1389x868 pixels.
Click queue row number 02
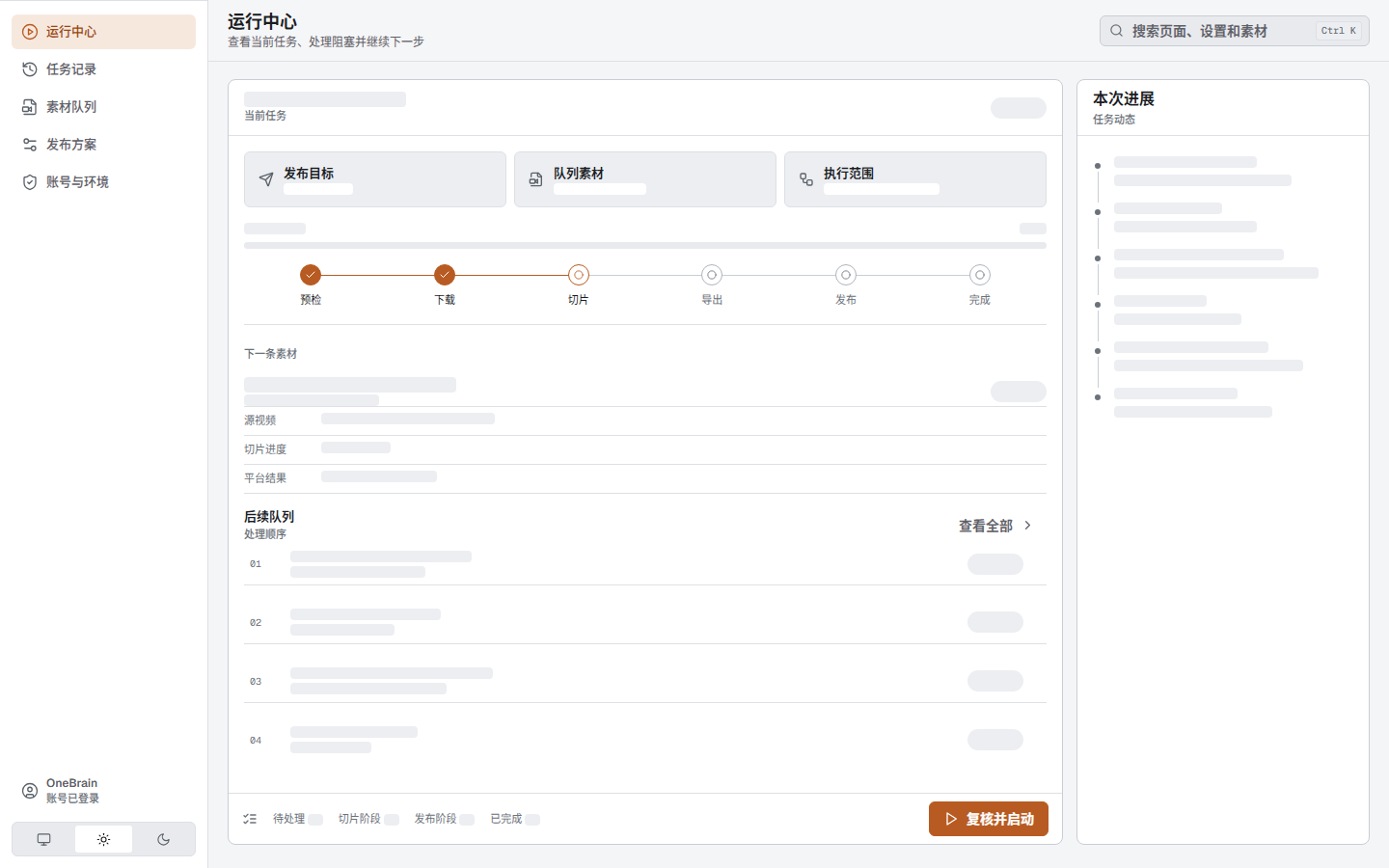[x=256, y=623]
